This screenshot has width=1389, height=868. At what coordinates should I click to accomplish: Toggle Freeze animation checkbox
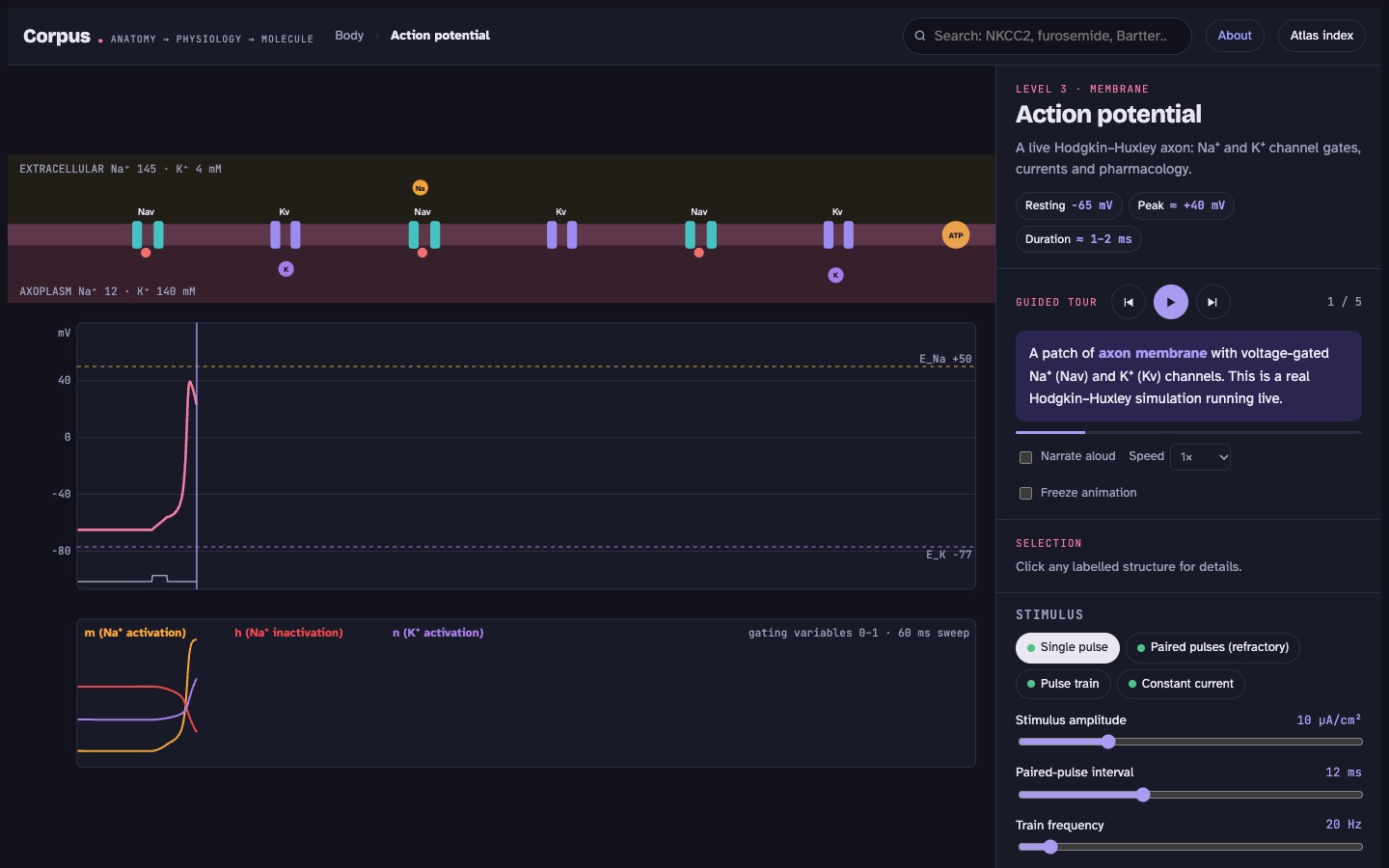point(1025,493)
